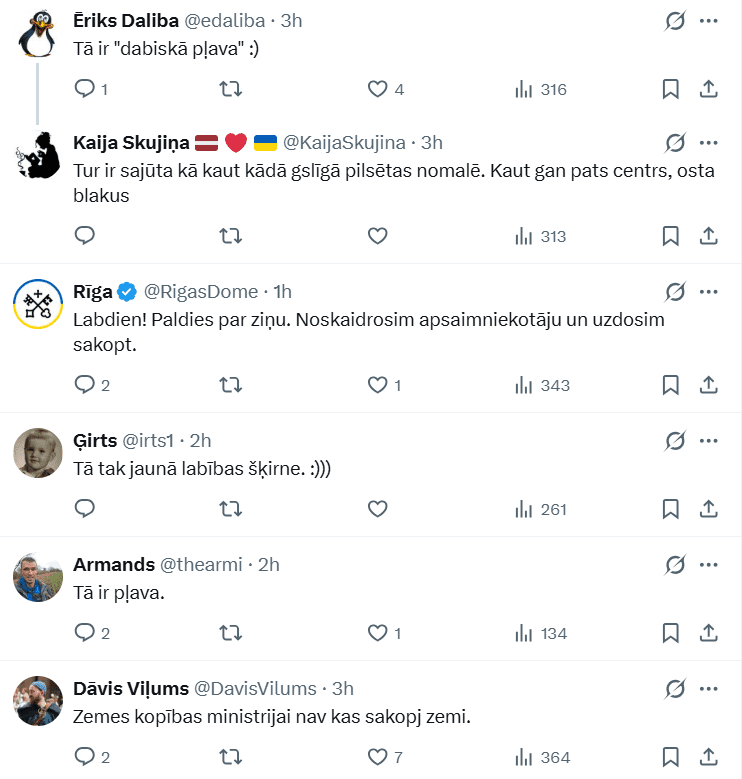Retweet Kaija Skujiņa's post

click(x=230, y=236)
